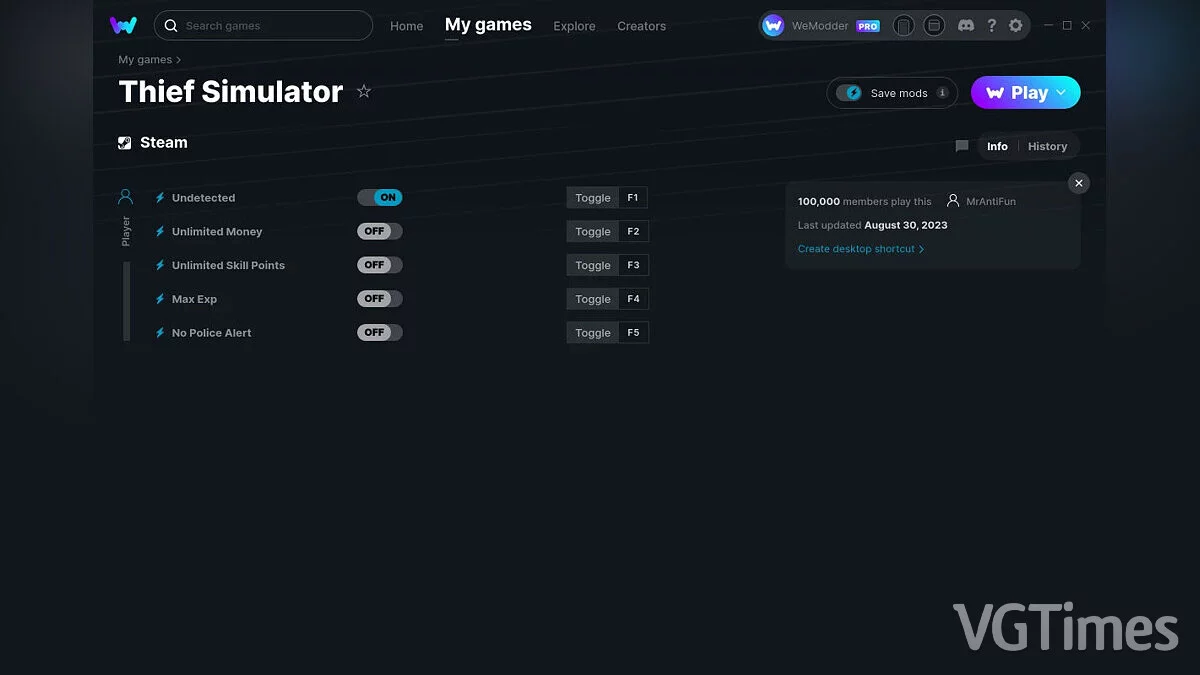Click the comments speech bubble icon

(962, 146)
